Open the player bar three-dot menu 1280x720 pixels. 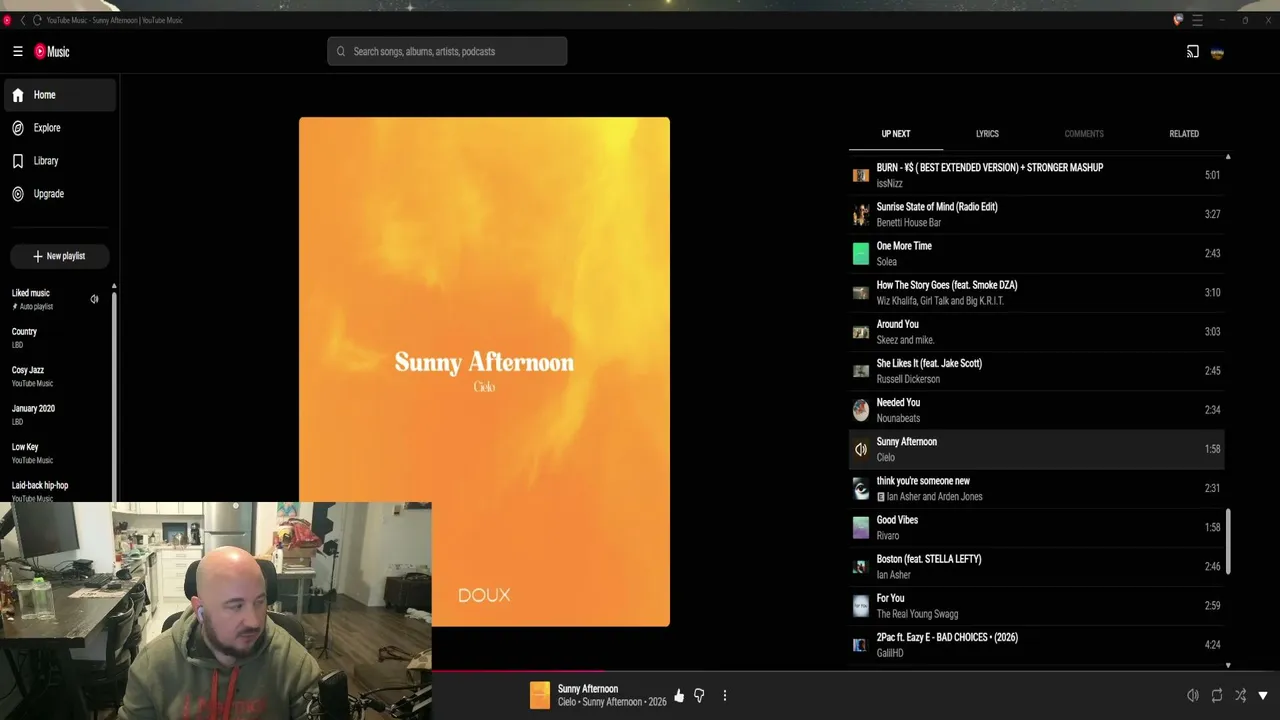pos(725,696)
